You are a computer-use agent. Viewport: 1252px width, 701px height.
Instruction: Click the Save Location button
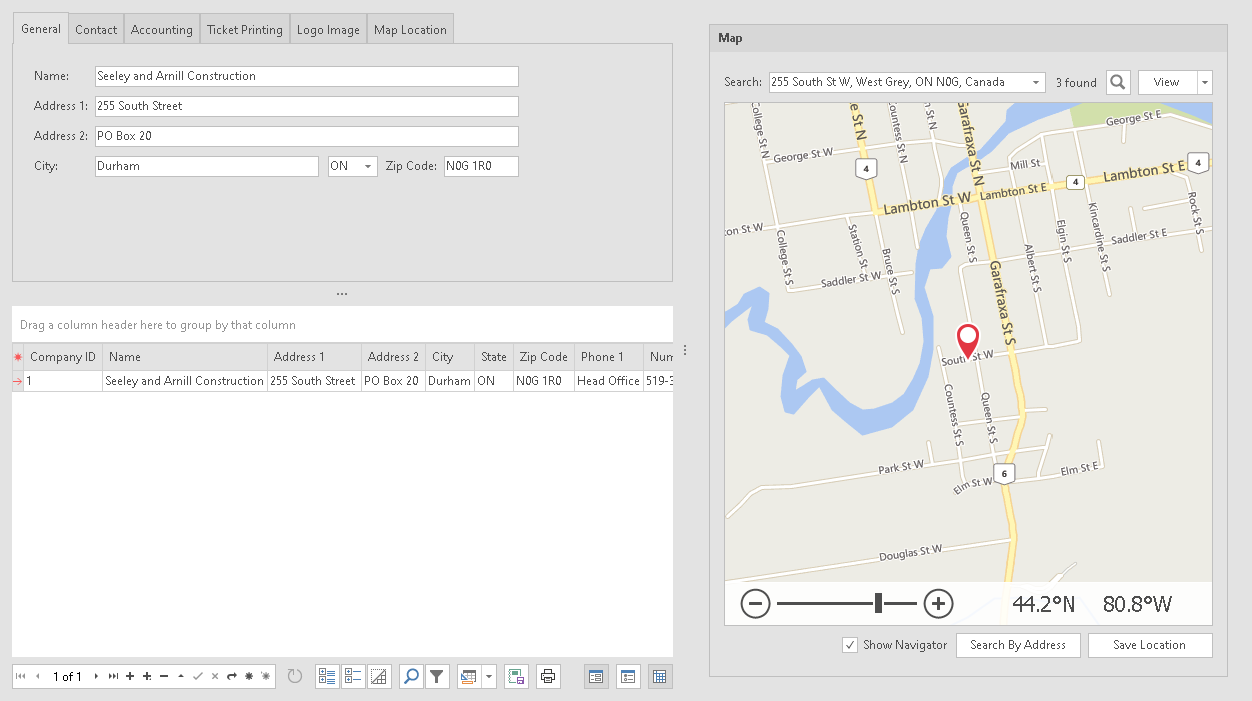coord(1149,645)
